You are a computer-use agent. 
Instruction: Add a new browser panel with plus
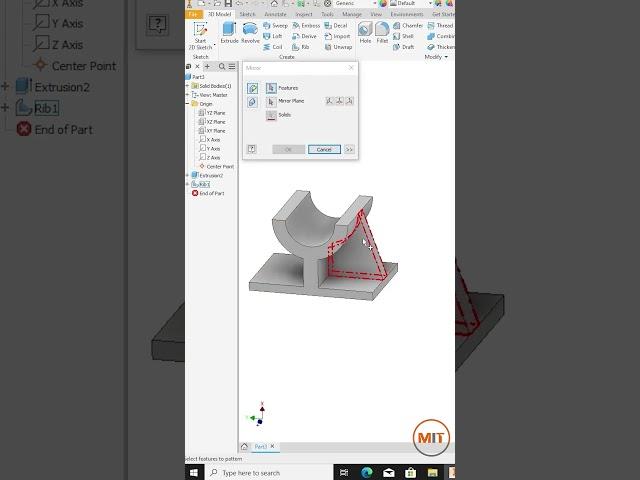(207, 67)
